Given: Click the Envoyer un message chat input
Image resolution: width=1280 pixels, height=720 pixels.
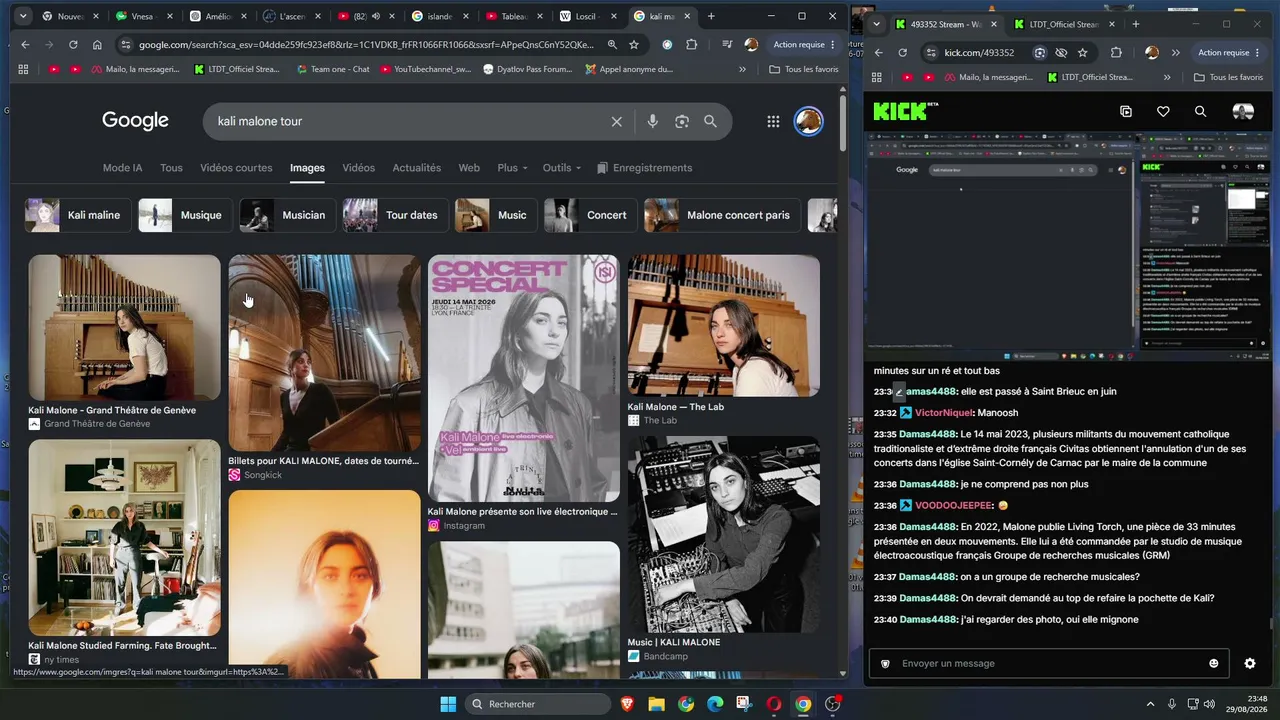Looking at the screenshot, I should coord(1050,663).
